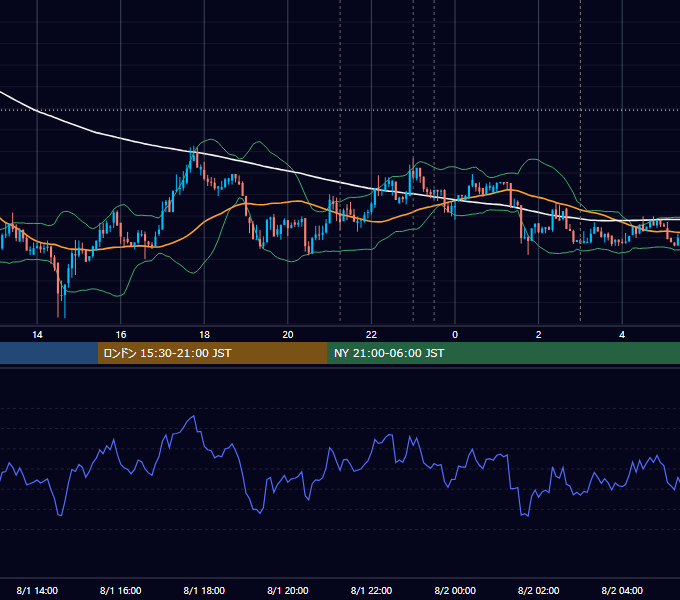Click the 8/2 00:00 timestamp label
680x600 pixels.
coord(455,590)
